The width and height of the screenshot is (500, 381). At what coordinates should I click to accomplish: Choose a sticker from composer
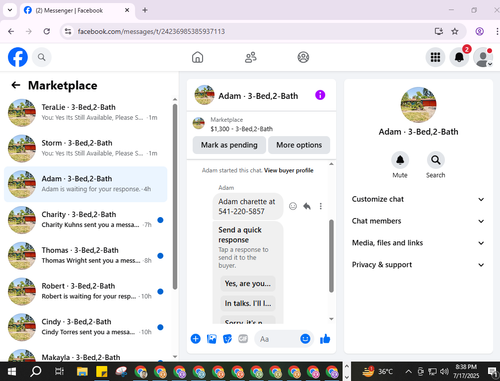tap(227, 339)
